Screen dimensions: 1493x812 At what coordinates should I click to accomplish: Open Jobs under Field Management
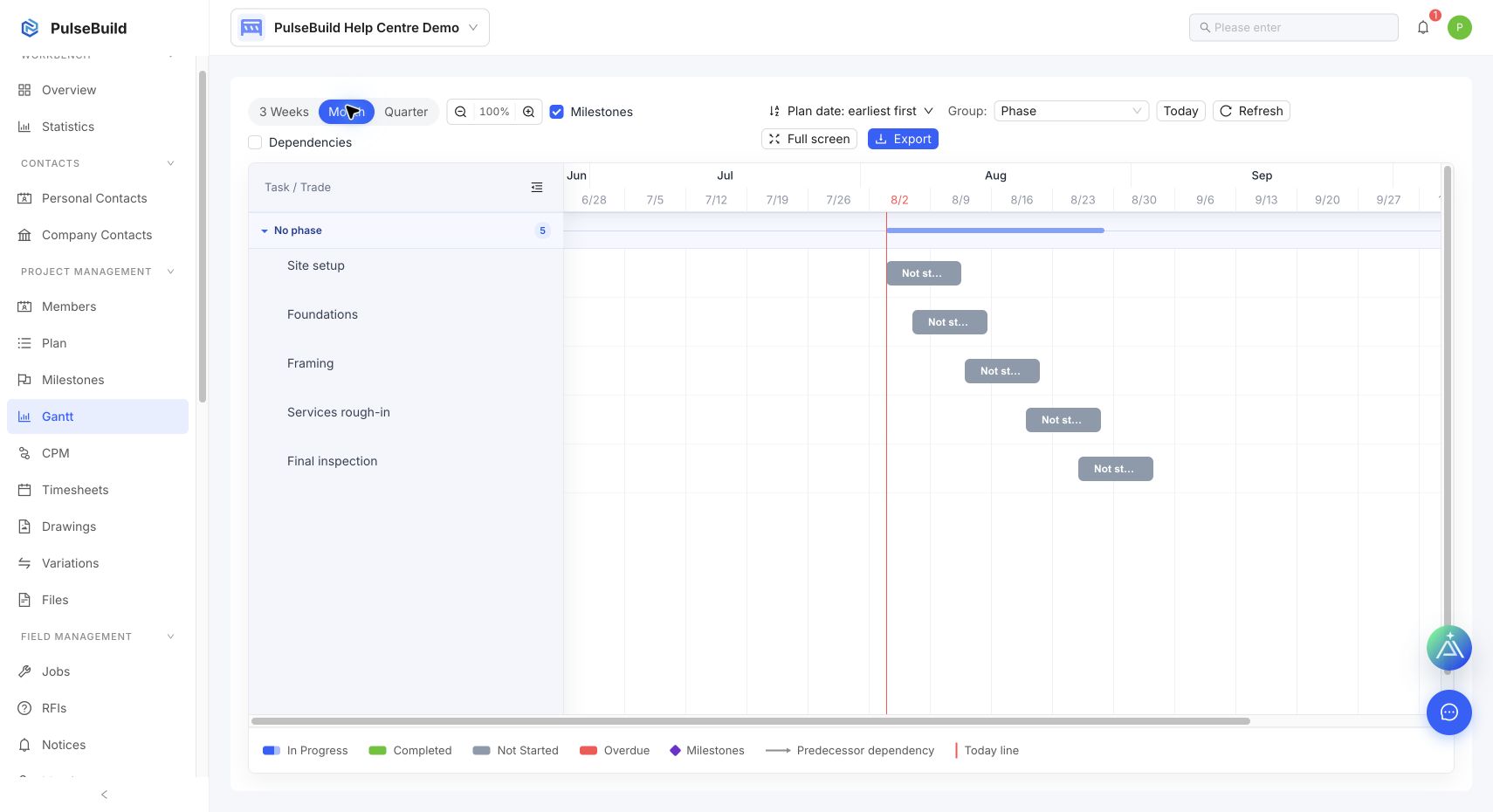98,671
